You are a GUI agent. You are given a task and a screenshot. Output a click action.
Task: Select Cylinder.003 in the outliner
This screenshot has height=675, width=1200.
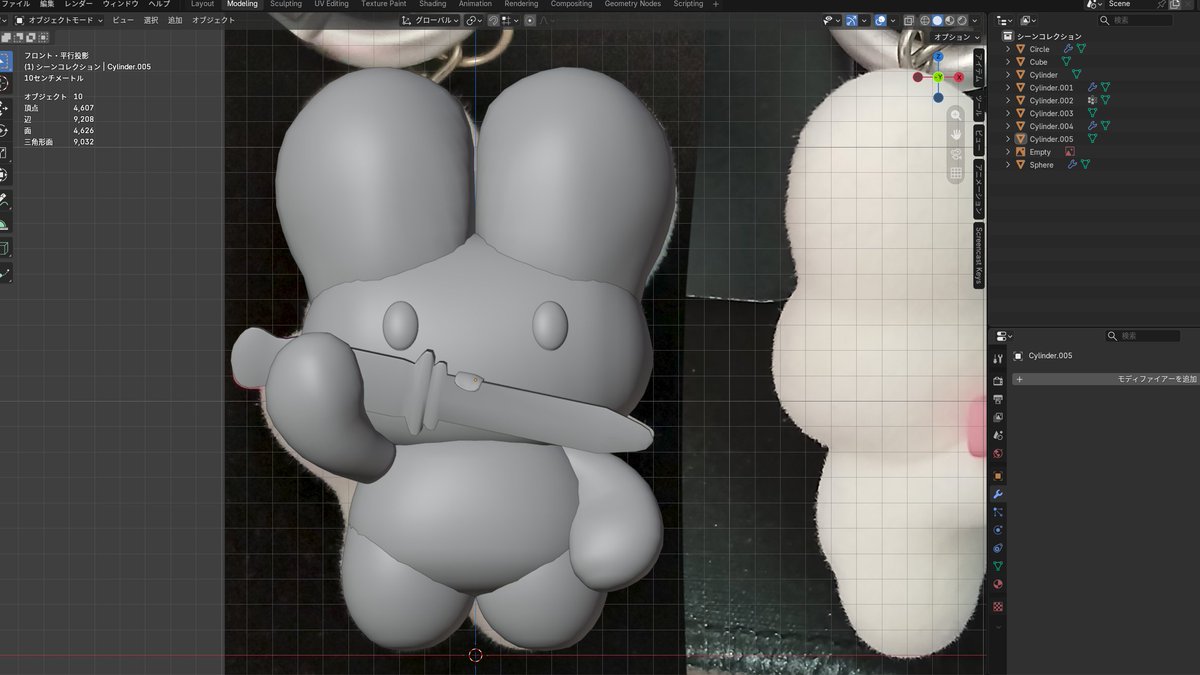click(x=1051, y=113)
